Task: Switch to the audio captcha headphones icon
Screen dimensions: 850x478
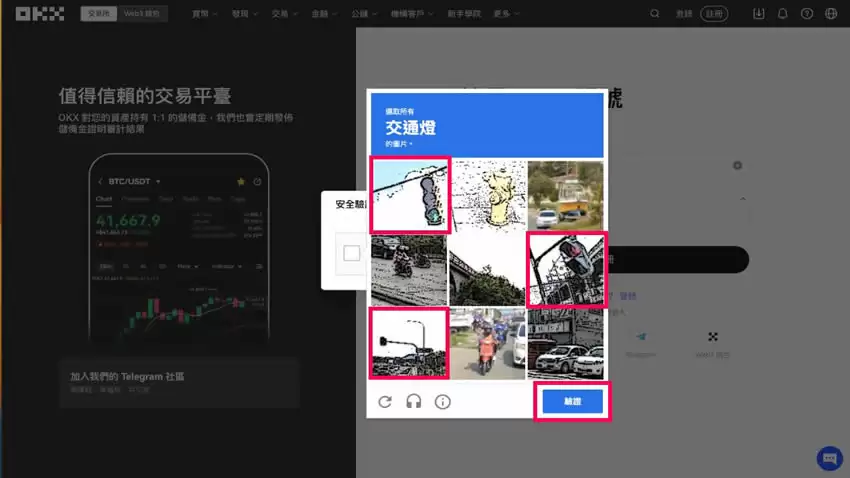Action: (x=414, y=402)
